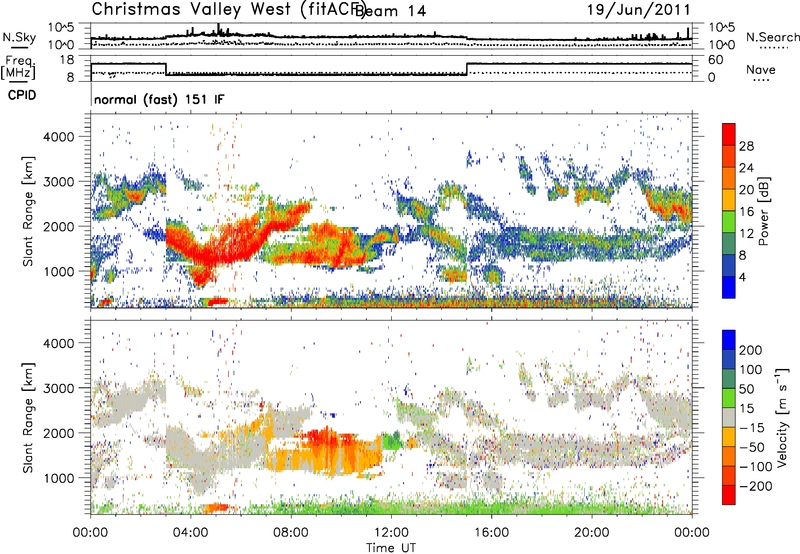Select the '18' tick on the frequency axis
The image size is (800, 554).
(66, 60)
